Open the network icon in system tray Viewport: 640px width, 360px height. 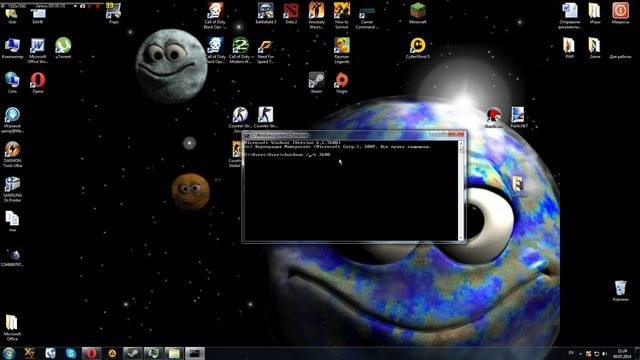coord(596,353)
